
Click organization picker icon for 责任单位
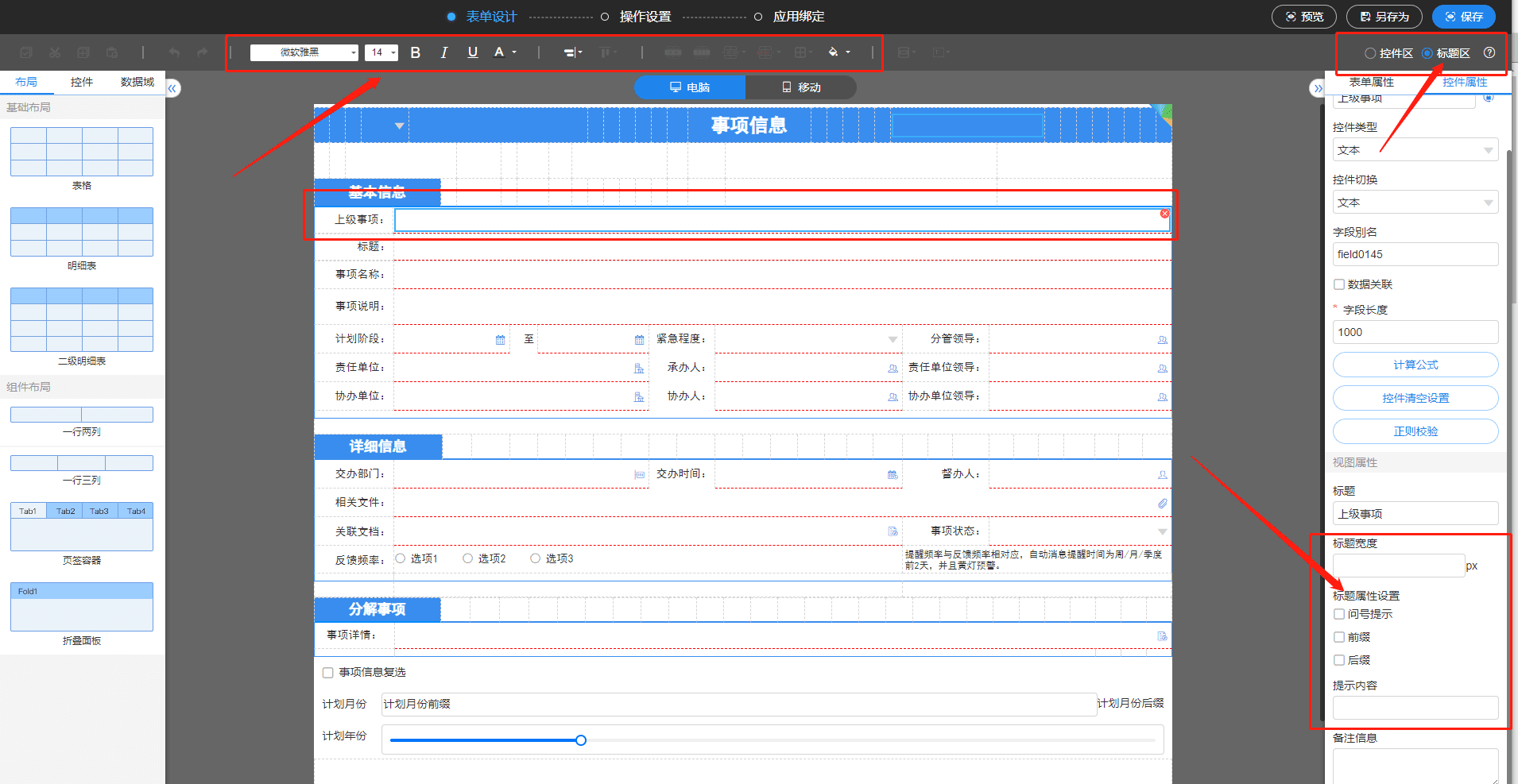[x=639, y=369]
